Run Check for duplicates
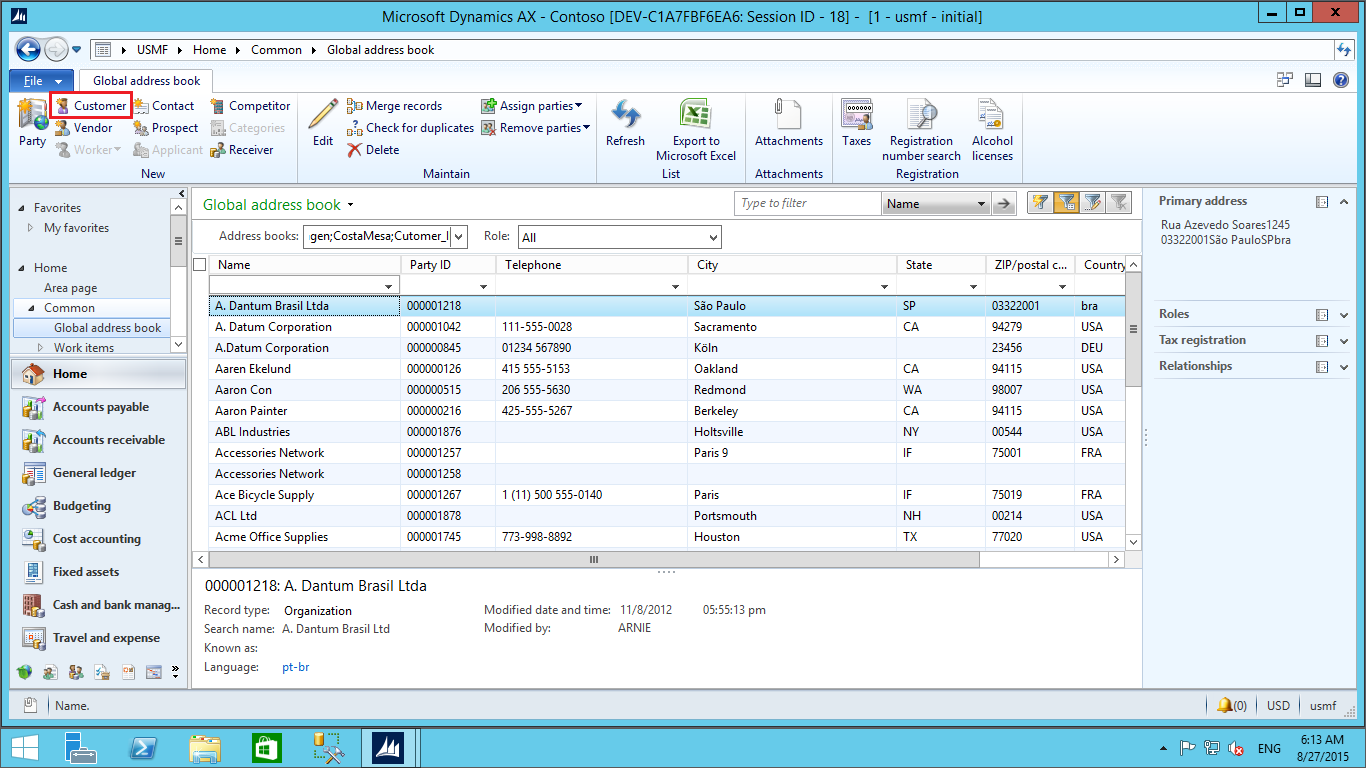1366x768 pixels. (410, 128)
